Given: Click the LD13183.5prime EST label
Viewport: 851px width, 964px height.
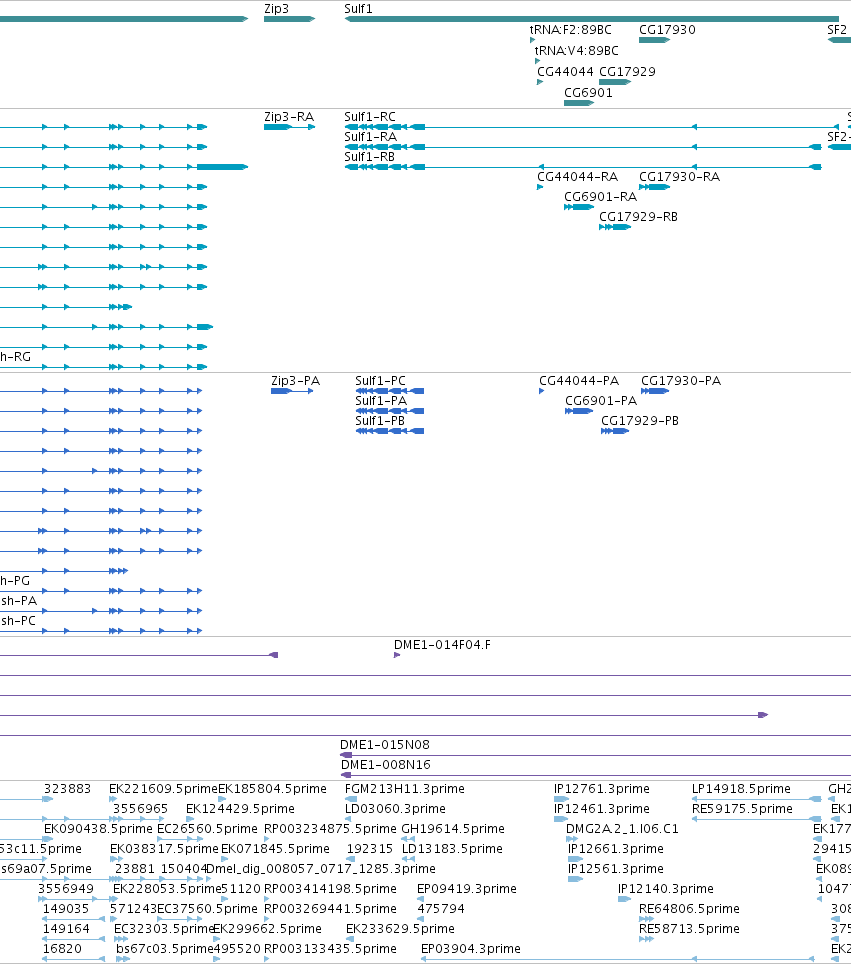Looking at the screenshot, I should click(x=452, y=848).
